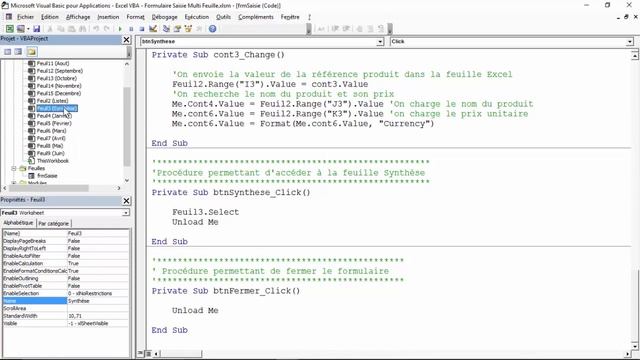The width and height of the screenshot is (640, 360).
Task: Close the Projet - VBAProject panel
Action: 127,40
